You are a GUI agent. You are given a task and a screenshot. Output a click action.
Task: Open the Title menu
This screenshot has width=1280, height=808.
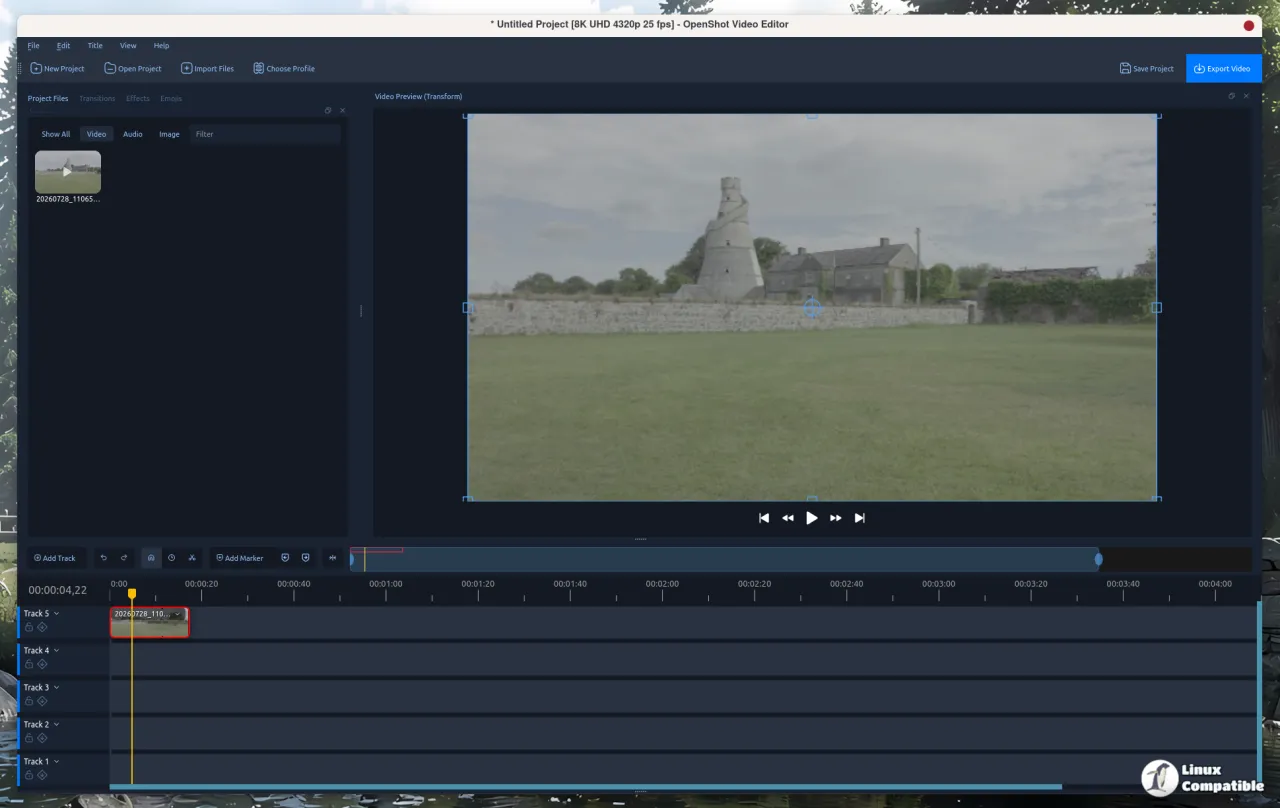[95, 46]
